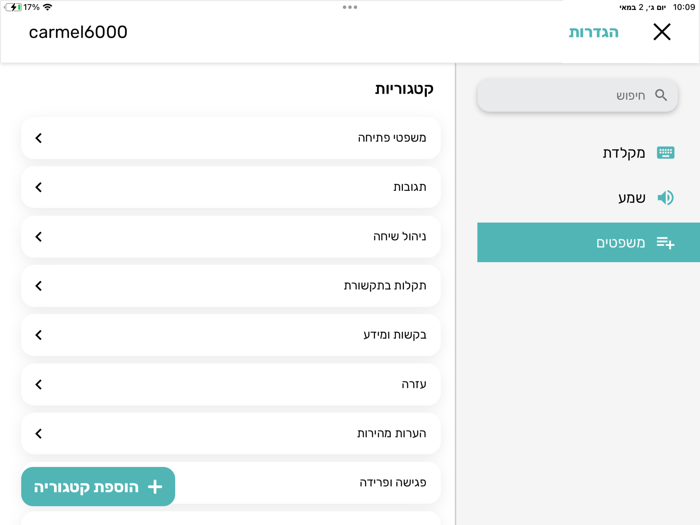Viewport: 700px width, 525px height.
Task: Click the keyboard icon in sidebar
Action: [x=665, y=153]
